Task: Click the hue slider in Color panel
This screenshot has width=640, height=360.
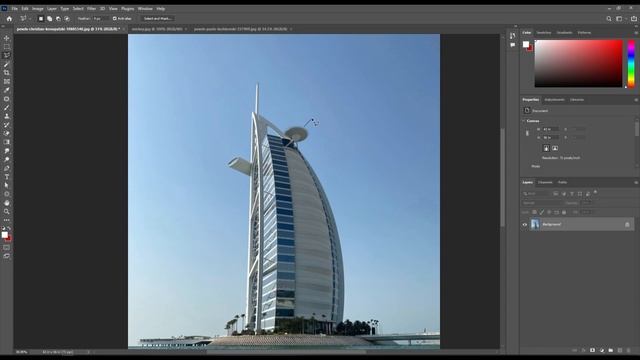Action: [x=631, y=63]
